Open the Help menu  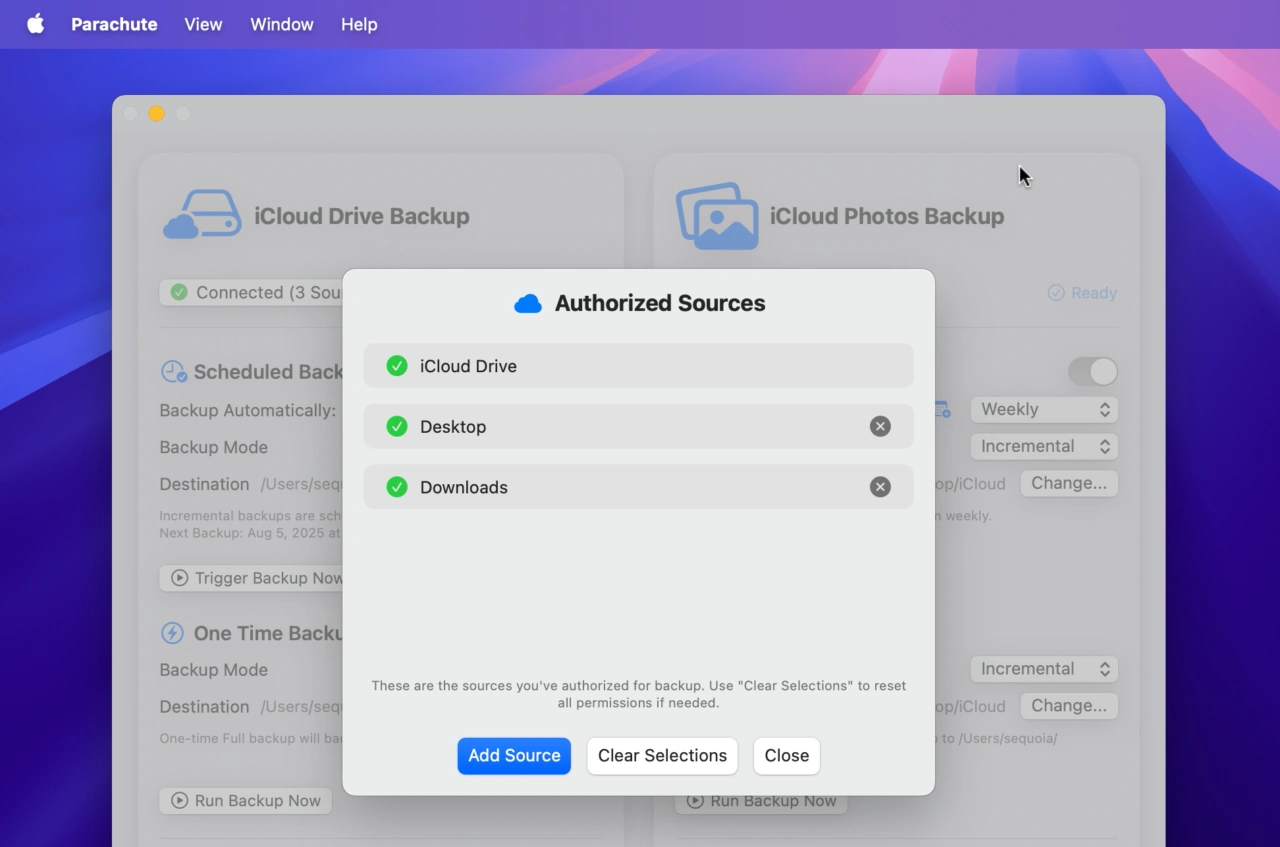pos(359,24)
